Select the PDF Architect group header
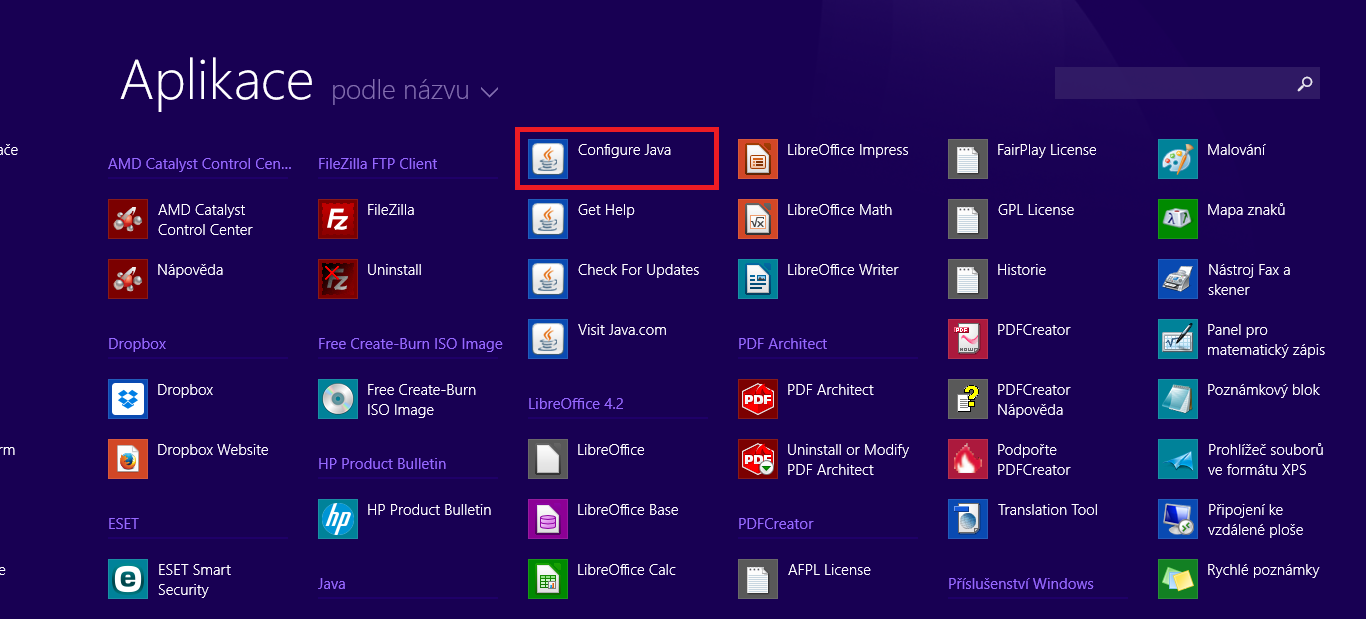The image size is (1366, 619). [x=783, y=344]
